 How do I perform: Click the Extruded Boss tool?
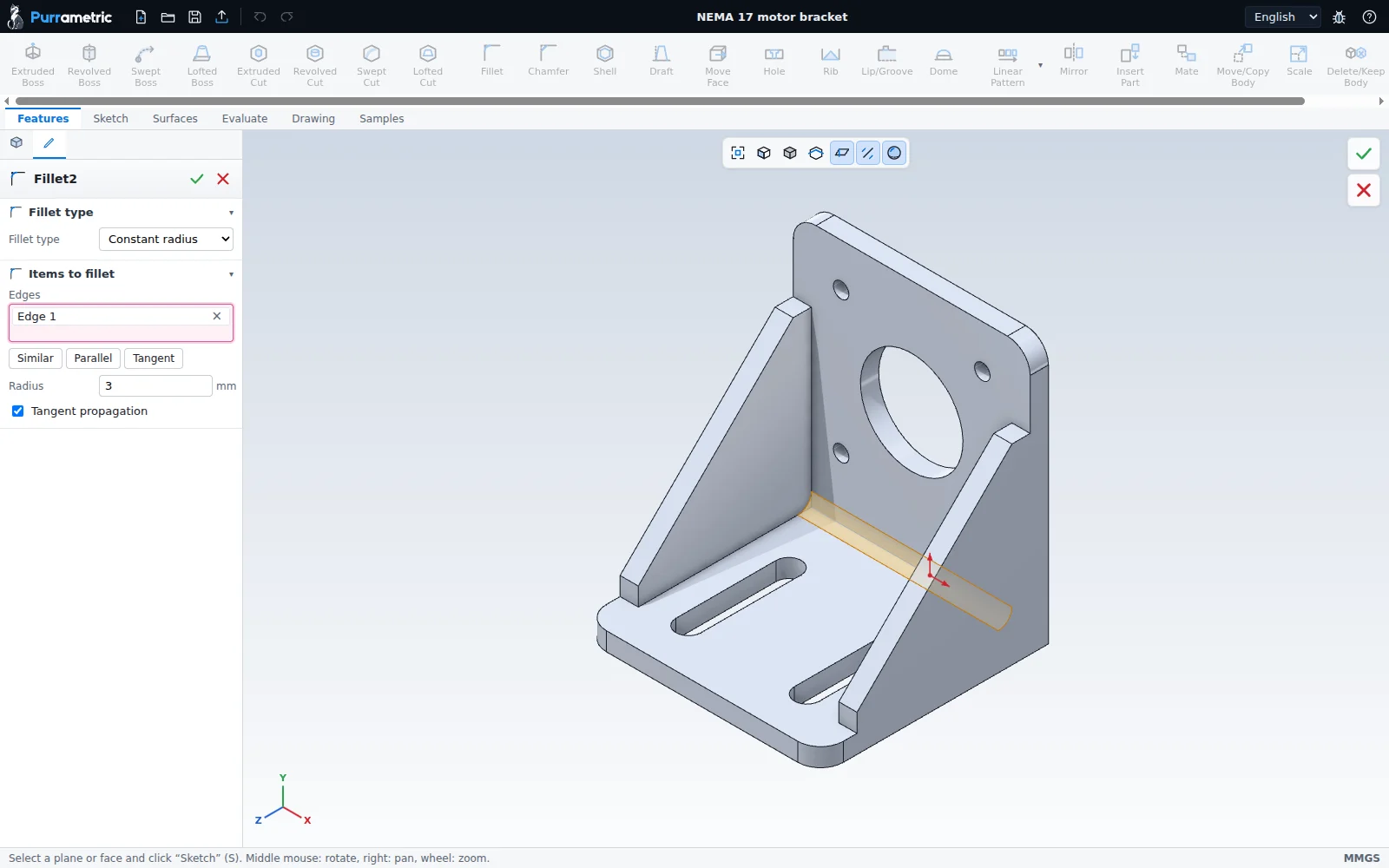[33, 65]
